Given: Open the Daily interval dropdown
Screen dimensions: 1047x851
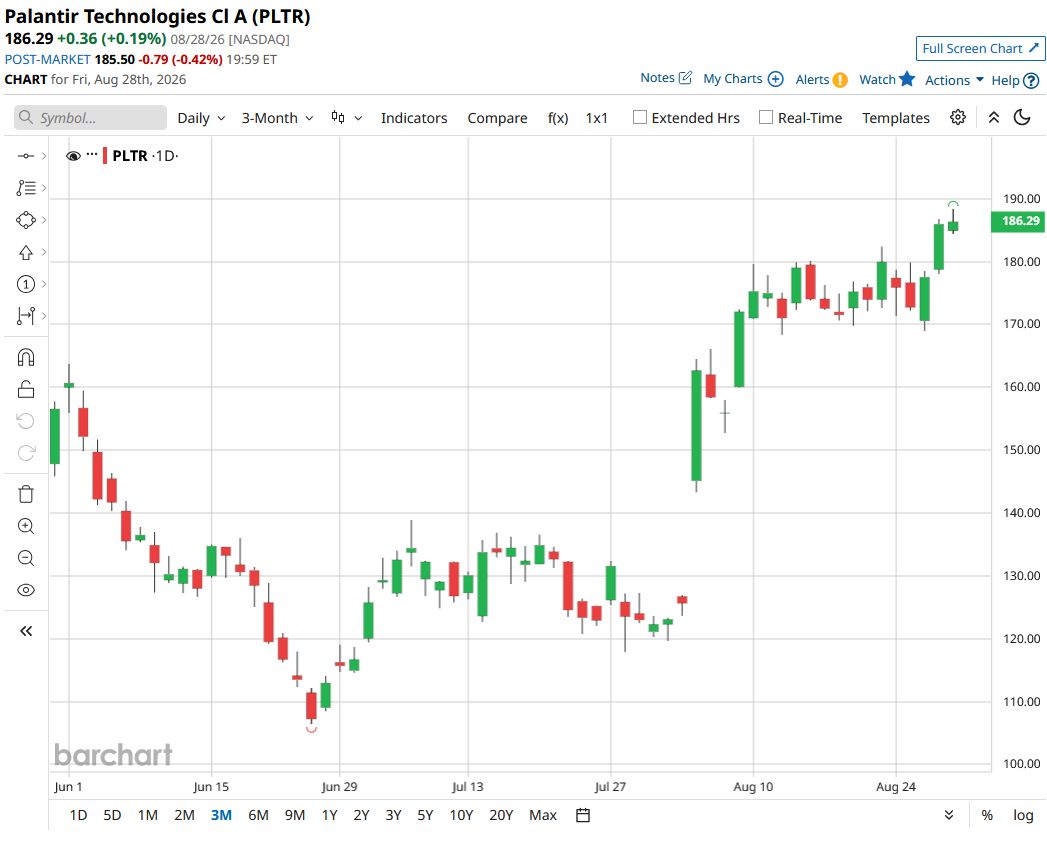Looking at the screenshot, I should (x=201, y=118).
